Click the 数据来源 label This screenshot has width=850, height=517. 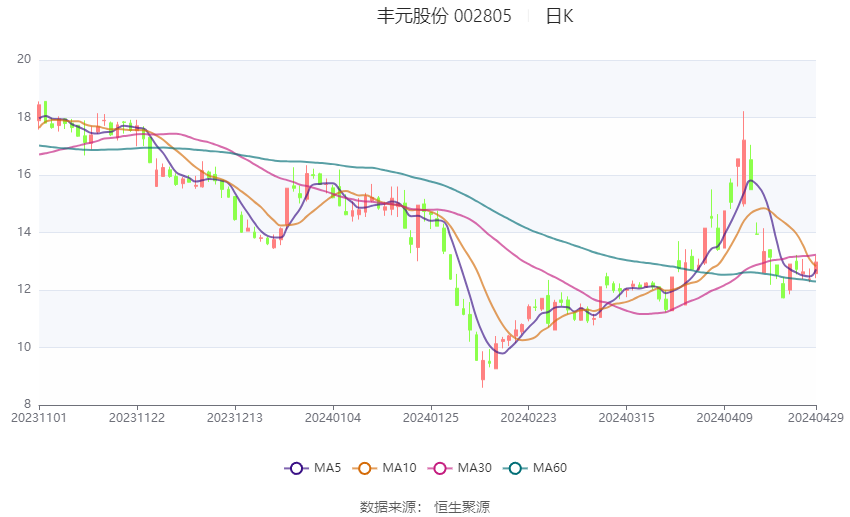(x=390, y=507)
